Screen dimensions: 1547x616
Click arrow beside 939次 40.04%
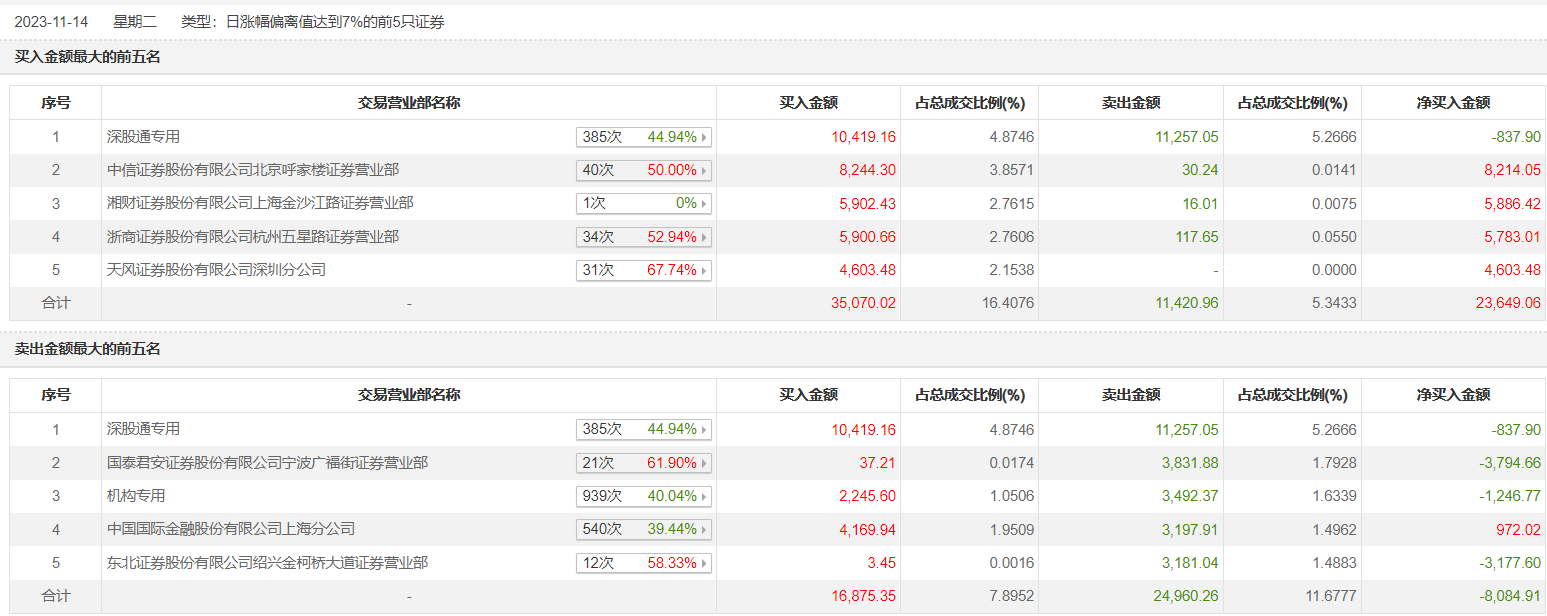(x=705, y=497)
